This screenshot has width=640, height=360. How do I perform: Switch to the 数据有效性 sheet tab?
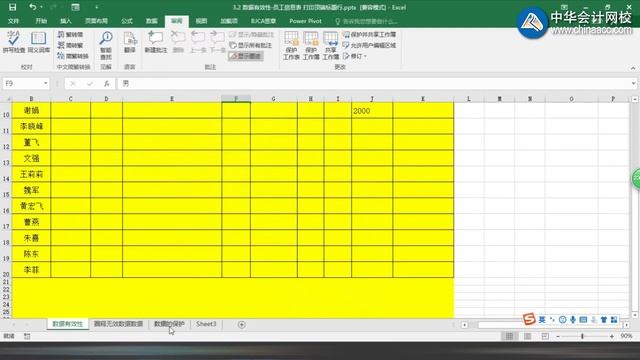[x=68, y=324]
